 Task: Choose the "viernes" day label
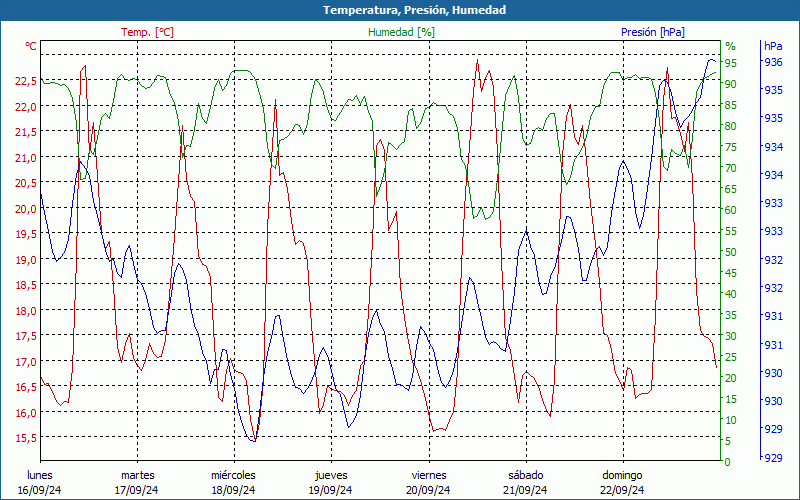click(429, 476)
